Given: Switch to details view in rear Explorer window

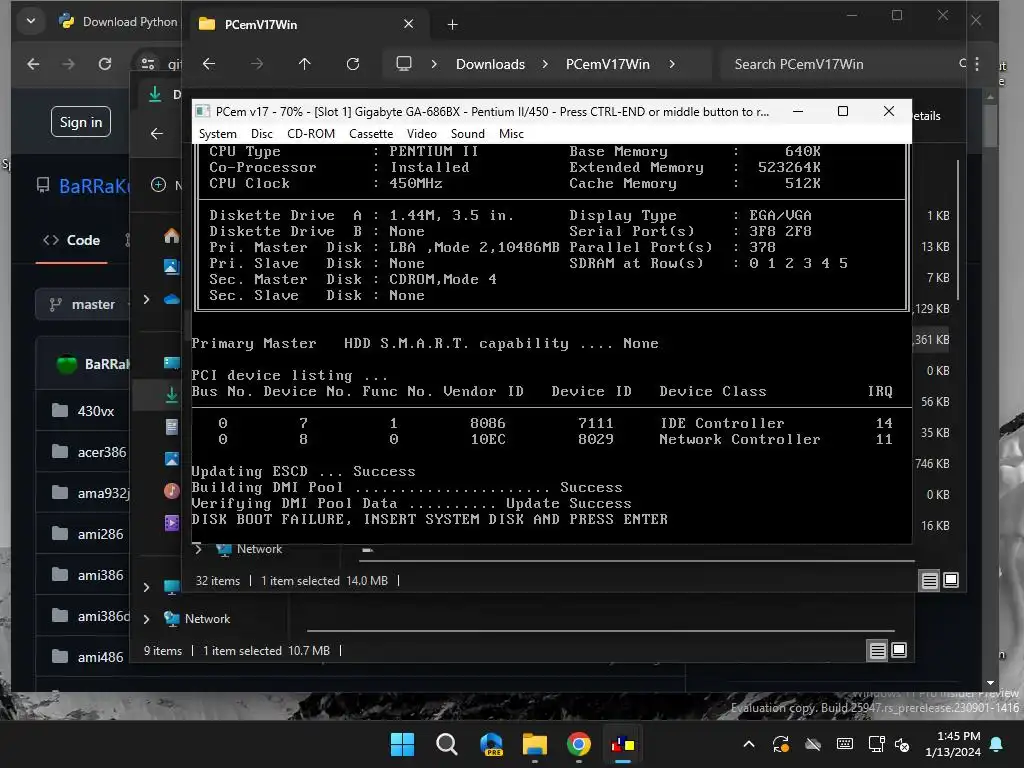Looking at the screenshot, I should (x=878, y=650).
